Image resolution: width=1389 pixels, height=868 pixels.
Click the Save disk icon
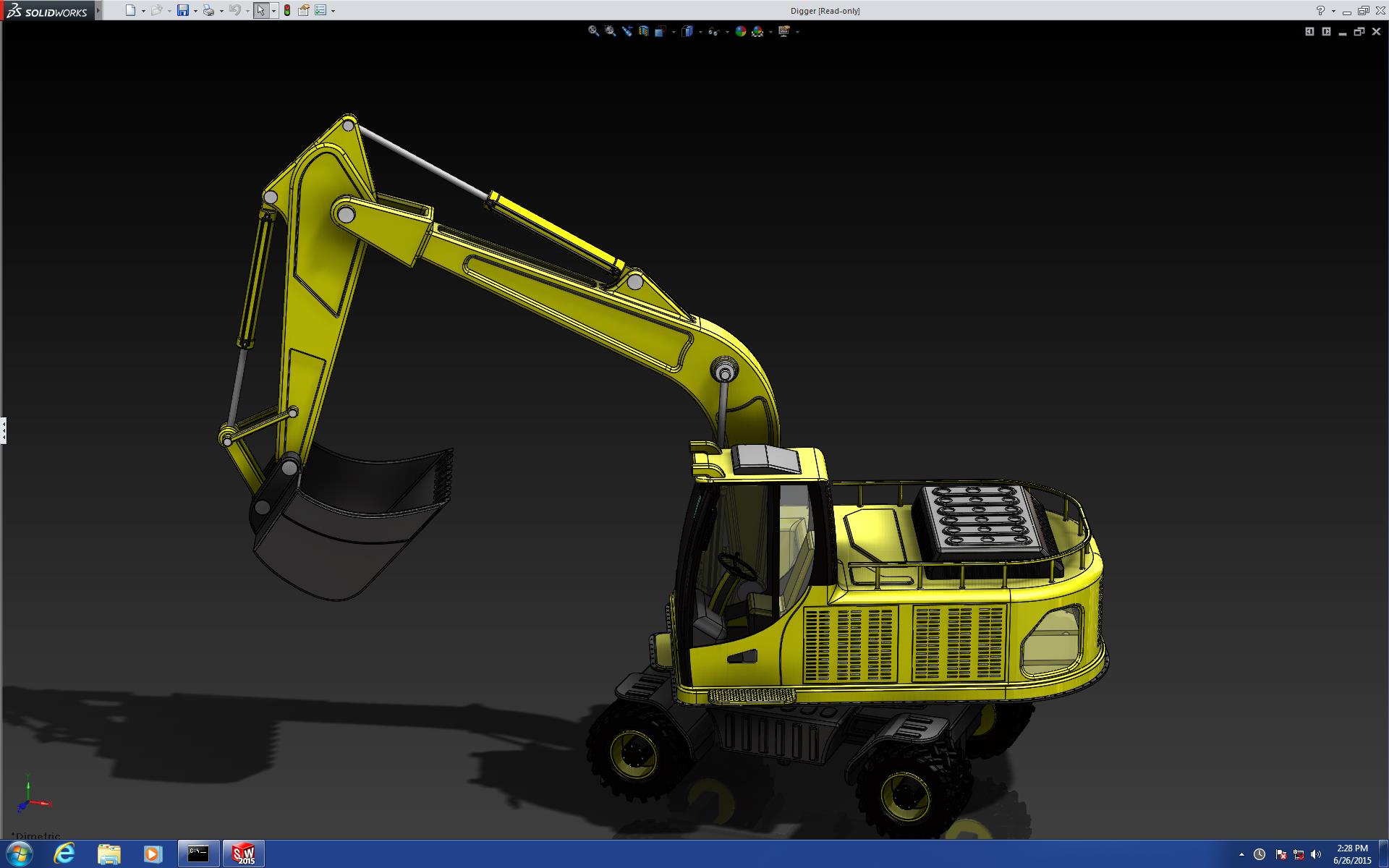(183, 10)
